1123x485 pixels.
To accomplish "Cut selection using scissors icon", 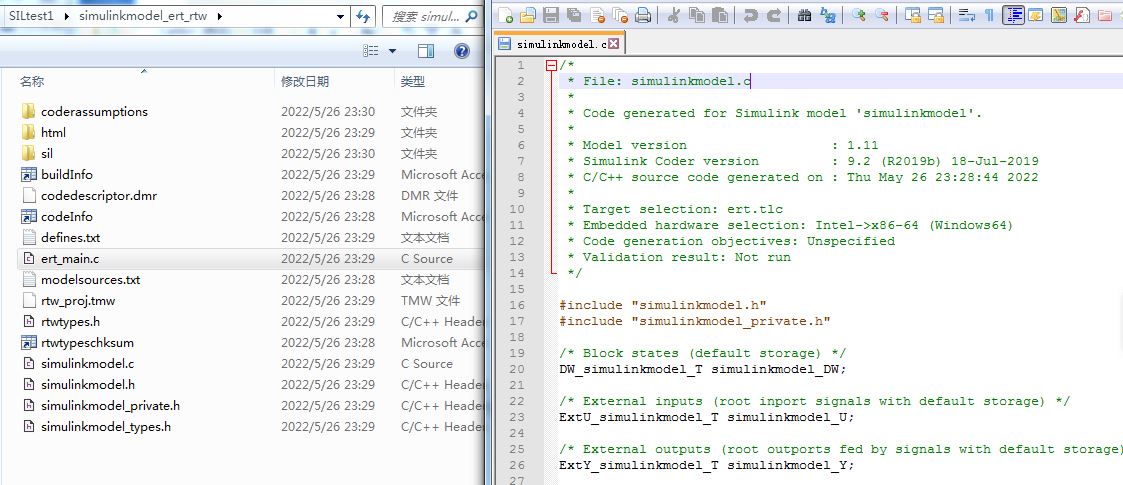I will click(673, 14).
